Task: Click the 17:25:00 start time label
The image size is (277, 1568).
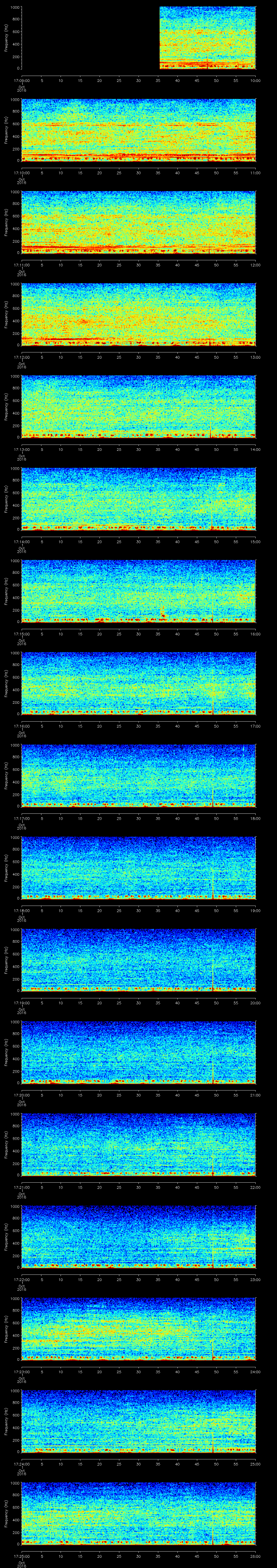Action: [x=21, y=1556]
